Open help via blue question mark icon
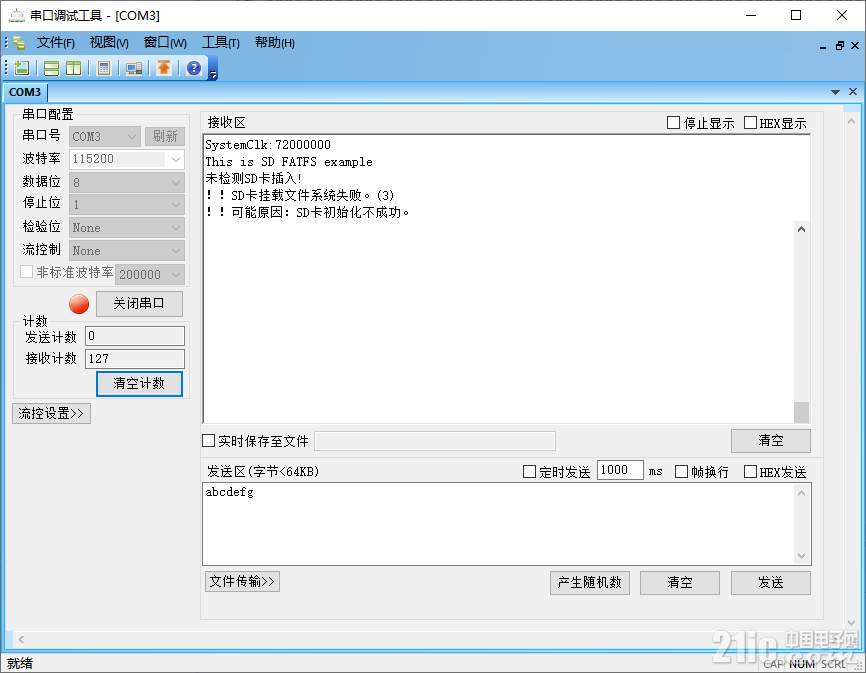 [x=194, y=68]
